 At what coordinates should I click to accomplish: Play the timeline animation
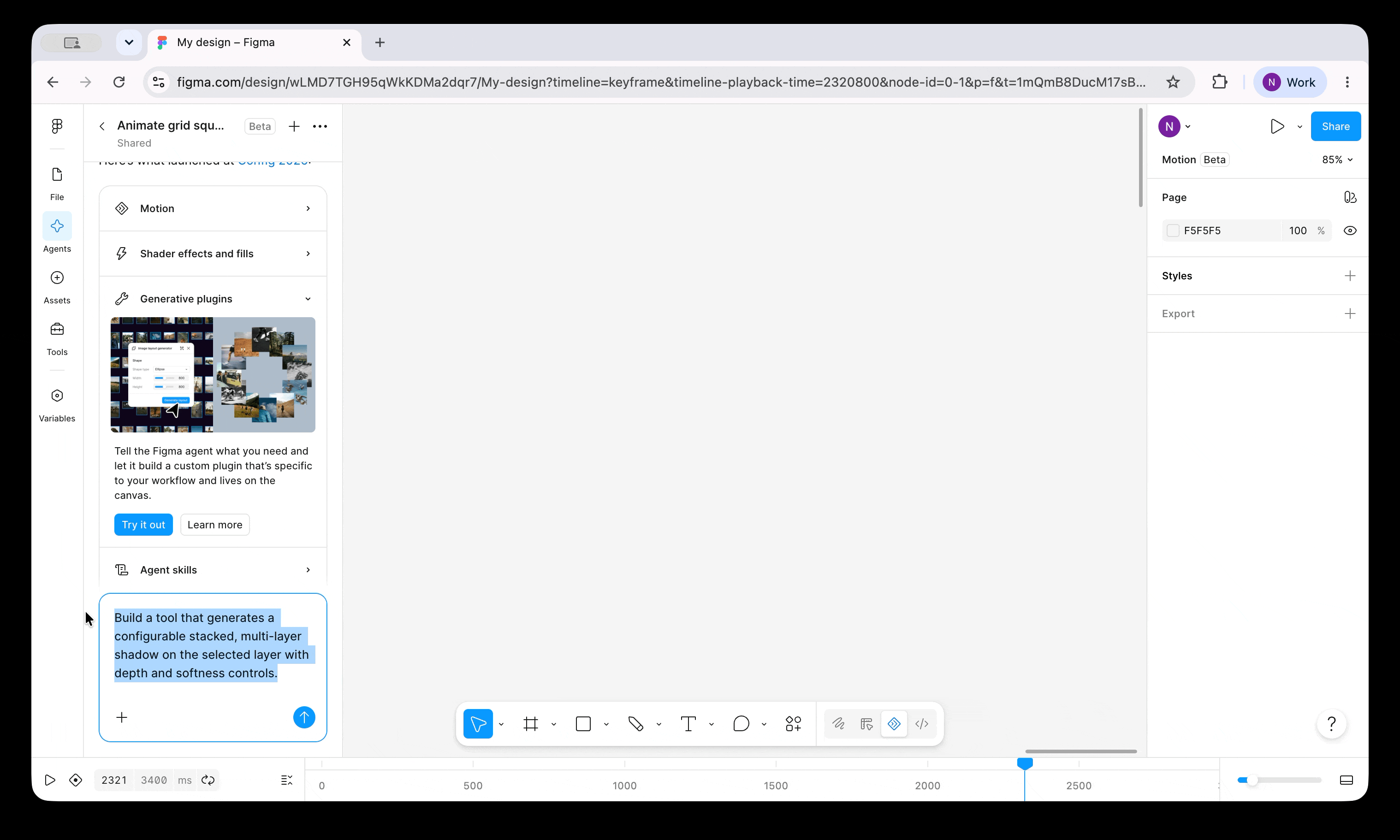[50, 780]
